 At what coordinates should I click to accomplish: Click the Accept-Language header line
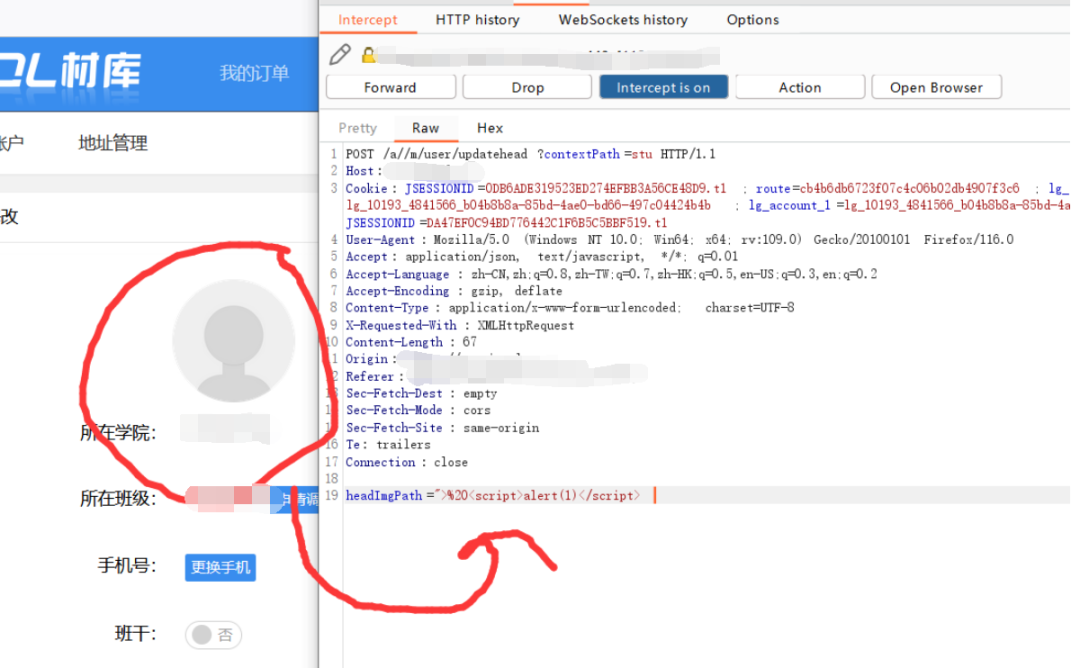click(612, 274)
